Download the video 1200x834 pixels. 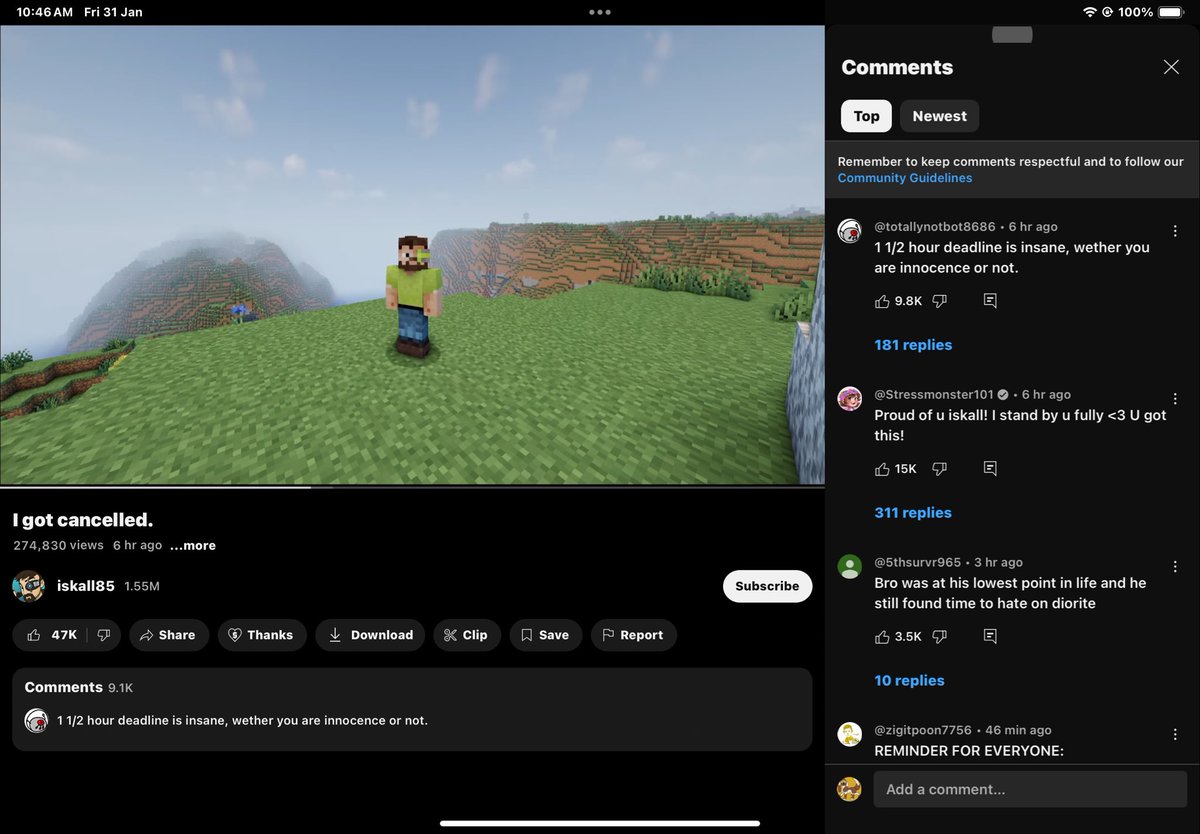point(370,635)
